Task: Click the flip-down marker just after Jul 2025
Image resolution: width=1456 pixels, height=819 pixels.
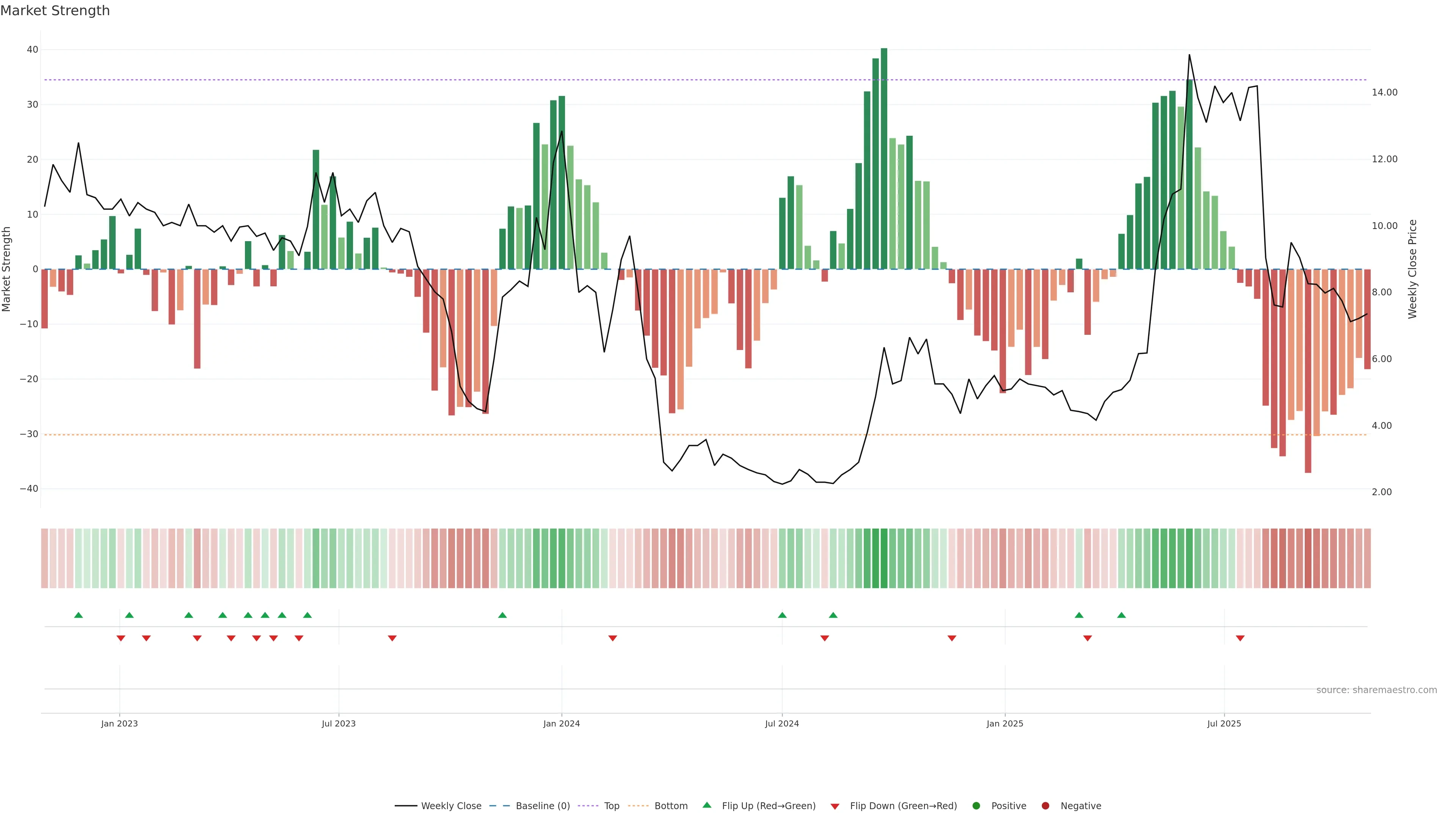Action: (1240, 638)
